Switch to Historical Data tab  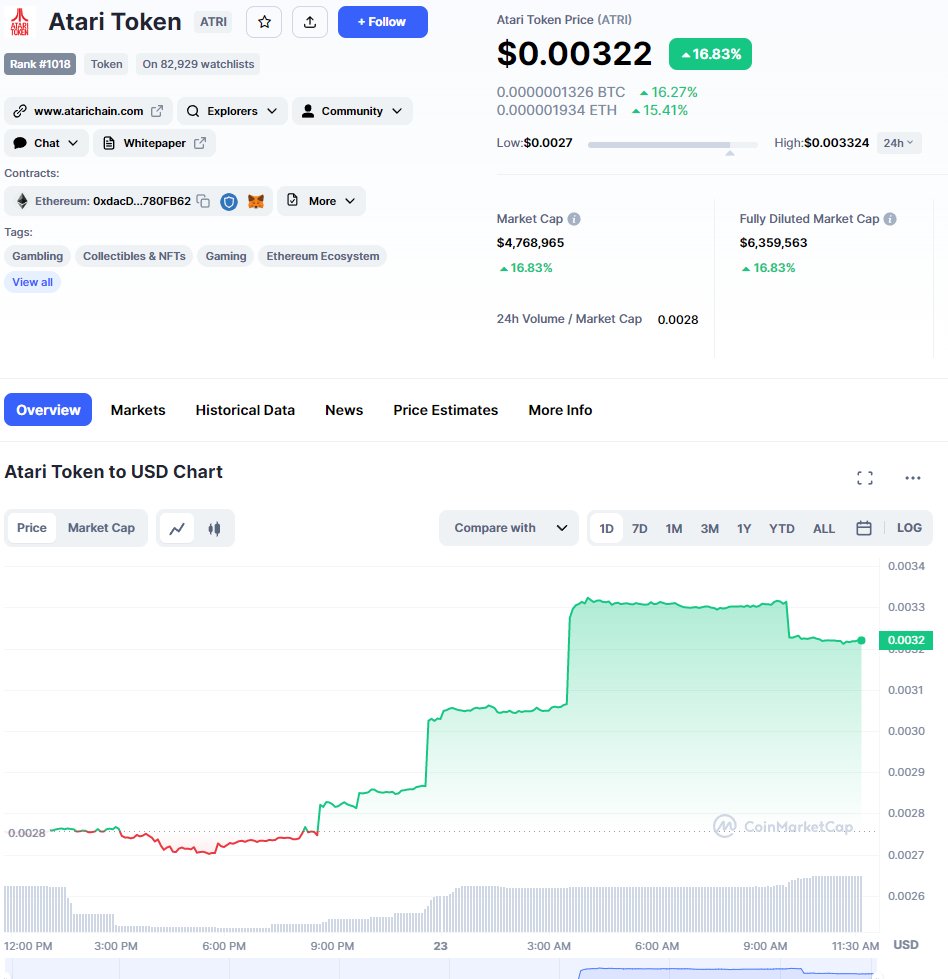(245, 410)
